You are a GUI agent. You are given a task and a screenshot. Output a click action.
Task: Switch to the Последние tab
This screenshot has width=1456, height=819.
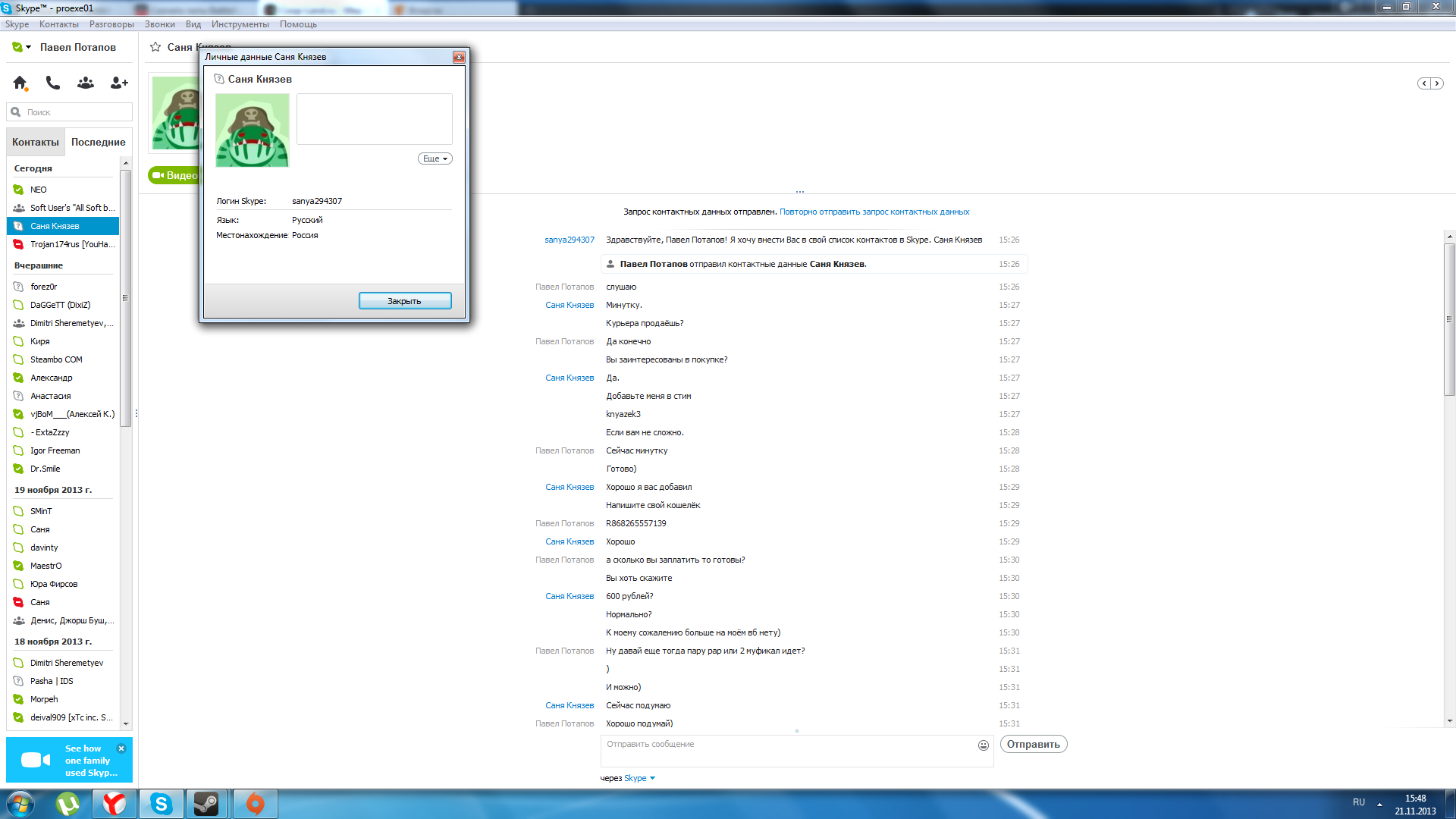[x=99, y=142]
